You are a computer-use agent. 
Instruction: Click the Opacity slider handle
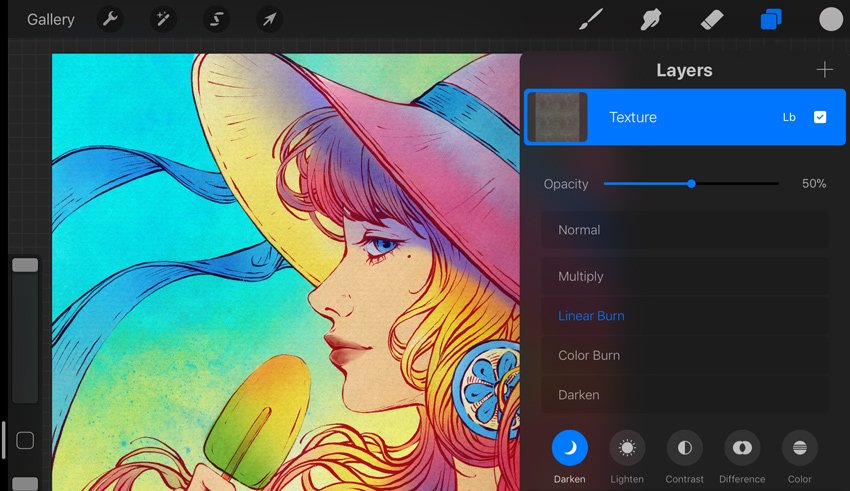691,184
